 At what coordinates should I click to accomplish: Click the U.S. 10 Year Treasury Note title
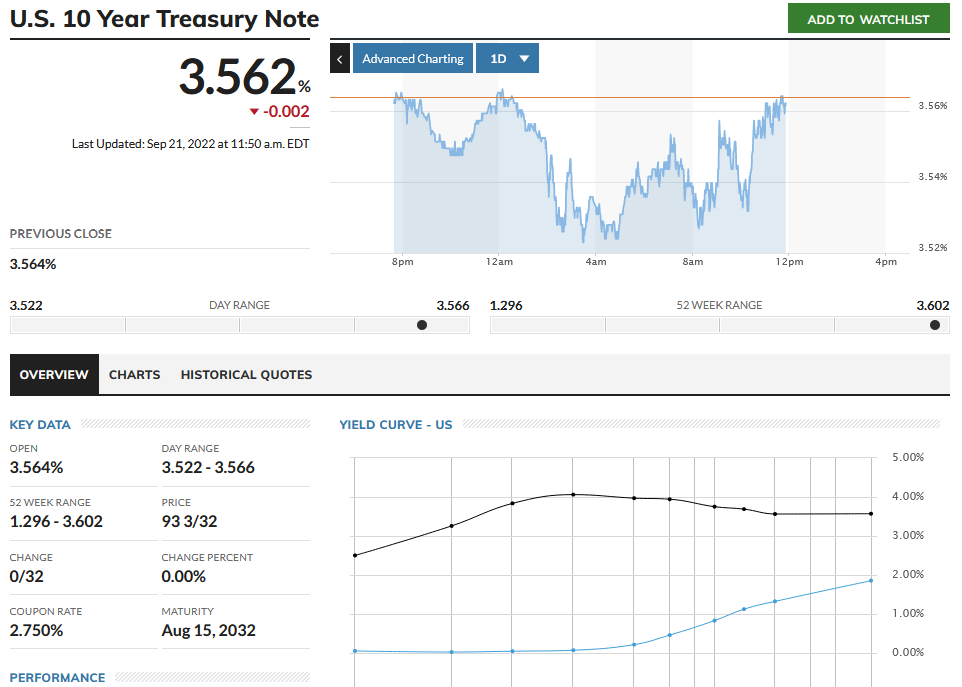pyautogui.click(x=164, y=19)
